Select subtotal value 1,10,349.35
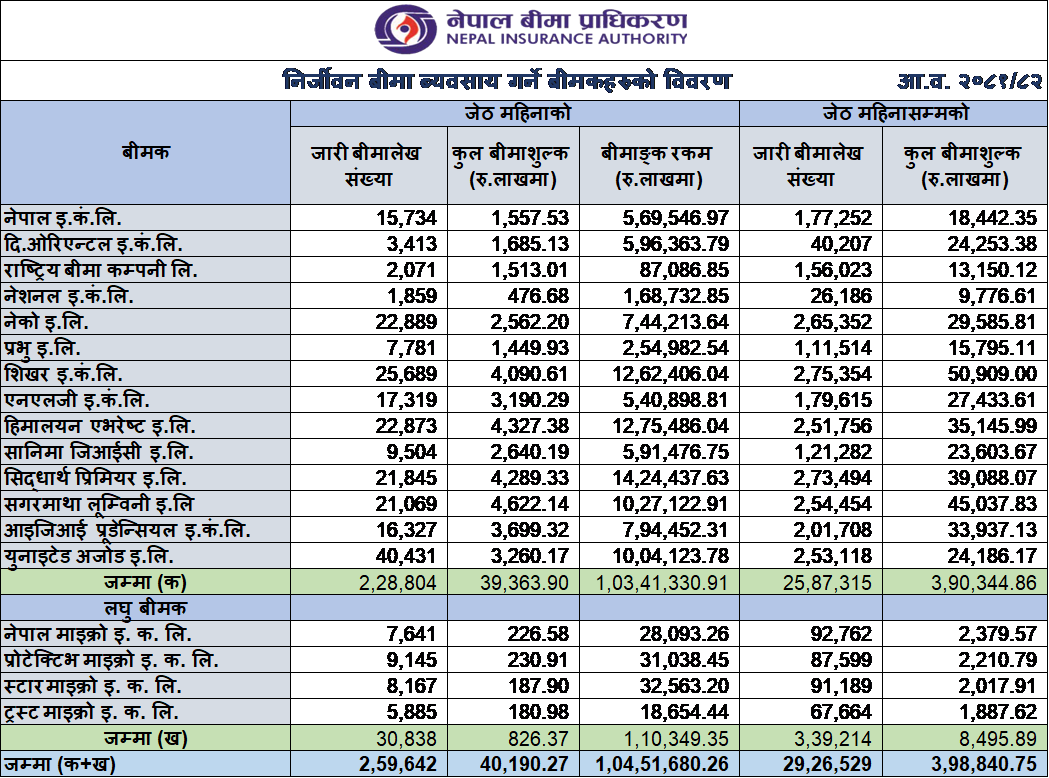Screen dimensions: 1049x778 point(676,739)
